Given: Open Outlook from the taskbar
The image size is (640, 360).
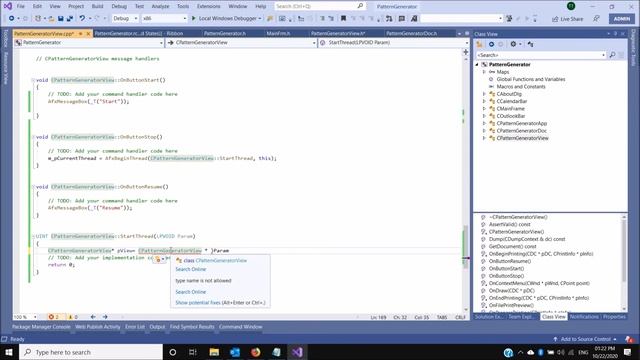Looking at the screenshot, I should coord(235,352).
